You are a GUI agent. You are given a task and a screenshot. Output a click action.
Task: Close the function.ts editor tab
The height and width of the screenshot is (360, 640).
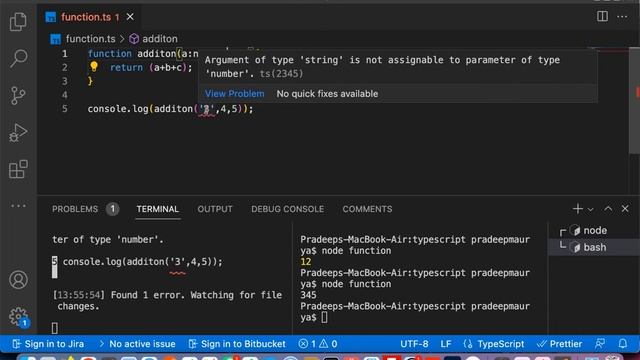pos(130,17)
